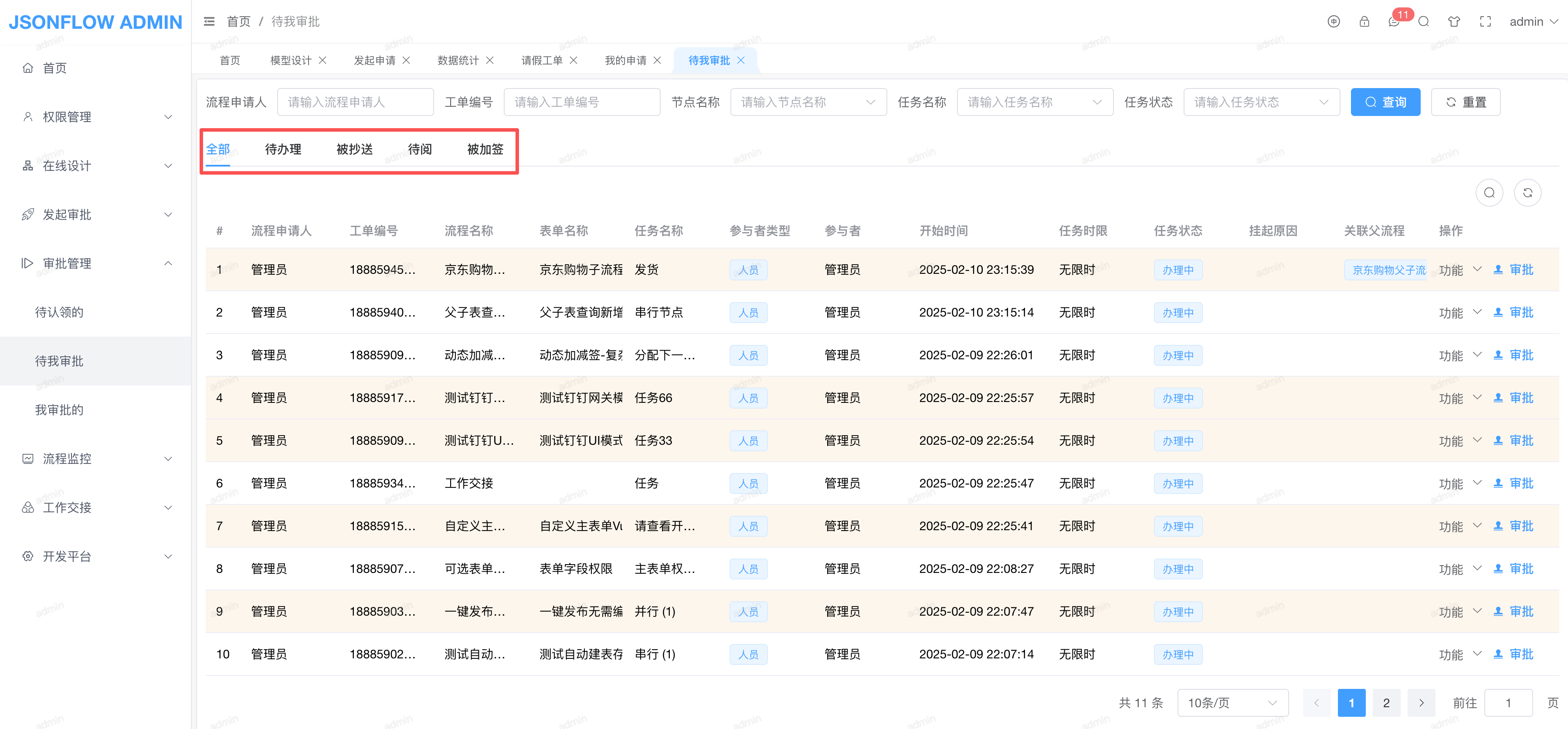Click the sidebar collapse hamburger icon

point(209,22)
